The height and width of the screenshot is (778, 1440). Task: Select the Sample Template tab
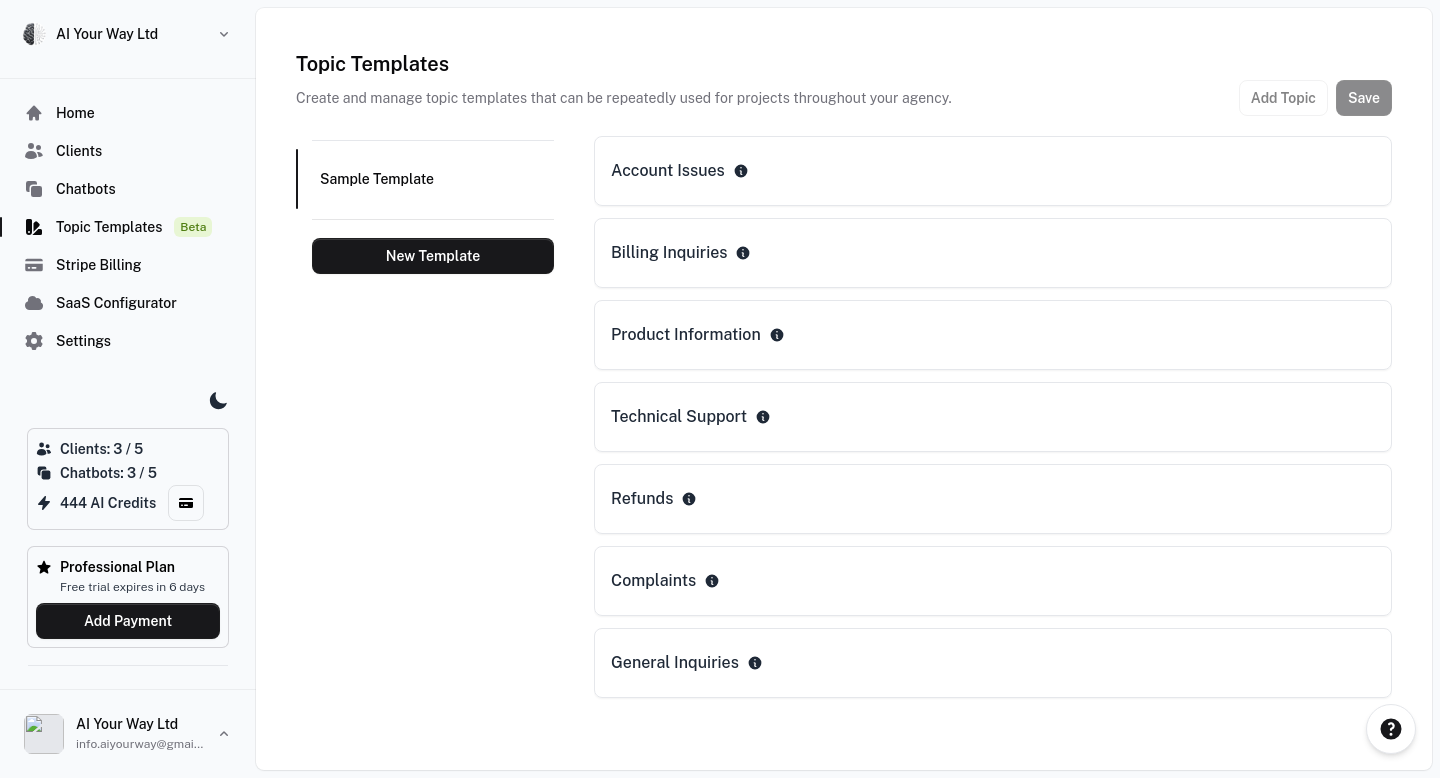[377, 179]
